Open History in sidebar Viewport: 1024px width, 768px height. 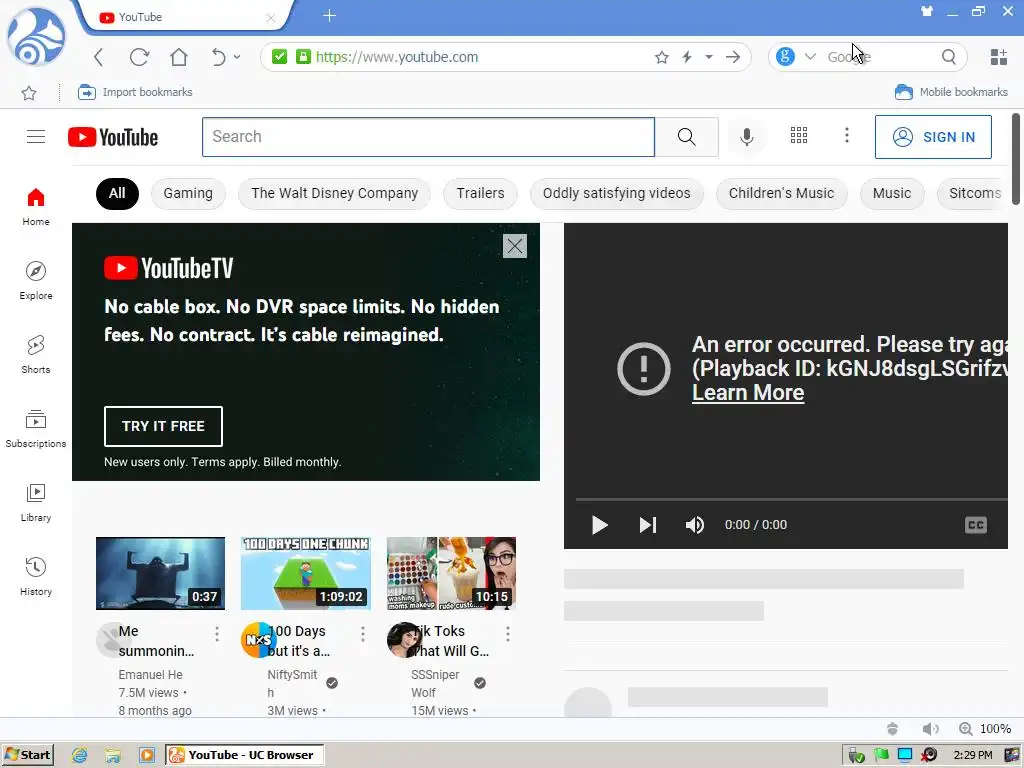(36, 577)
